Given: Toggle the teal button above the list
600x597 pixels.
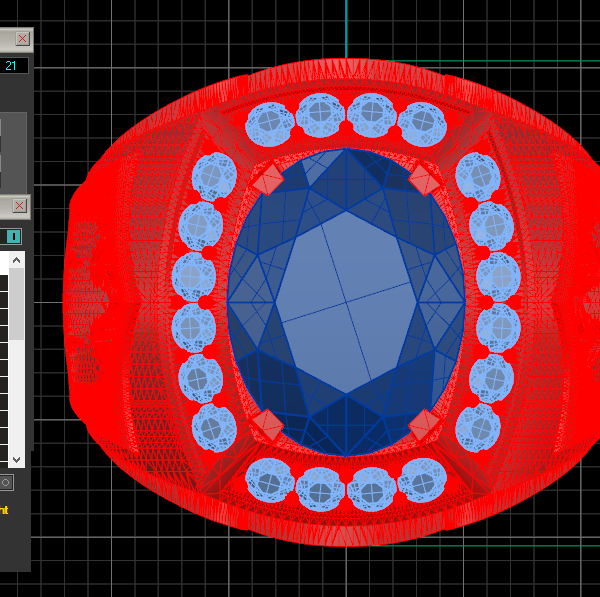Looking at the screenshot, I should (x=14, y=236).
